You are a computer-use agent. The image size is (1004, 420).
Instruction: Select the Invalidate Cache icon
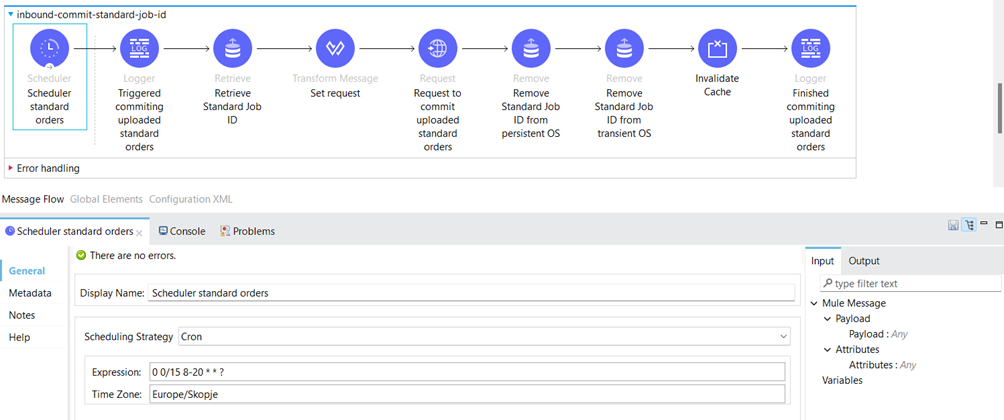pyautogui.click(x=717, y=48)
